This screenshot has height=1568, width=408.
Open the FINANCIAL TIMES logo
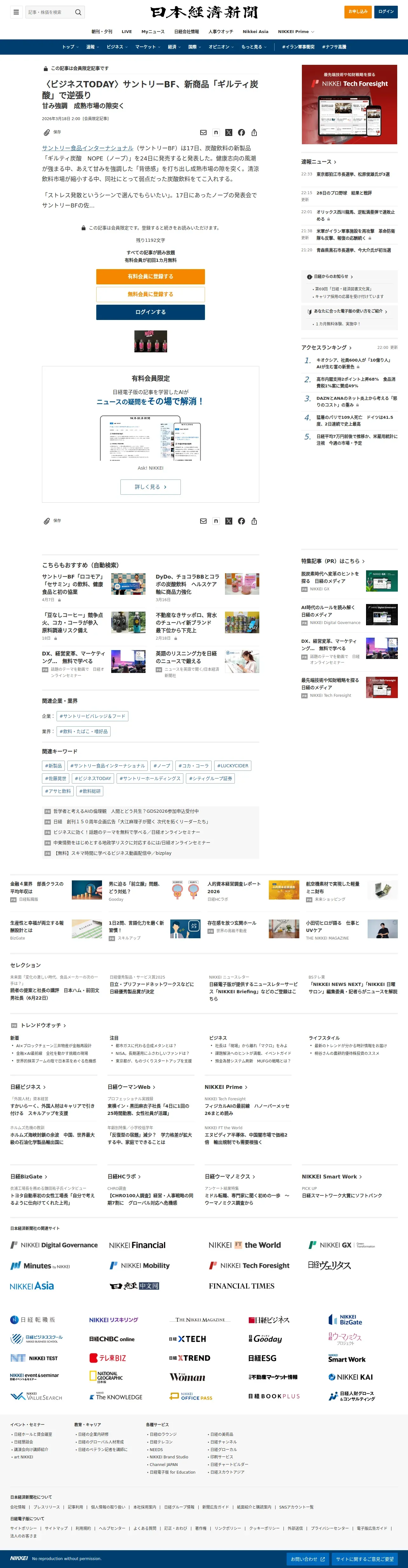(x=242, y=1286)
